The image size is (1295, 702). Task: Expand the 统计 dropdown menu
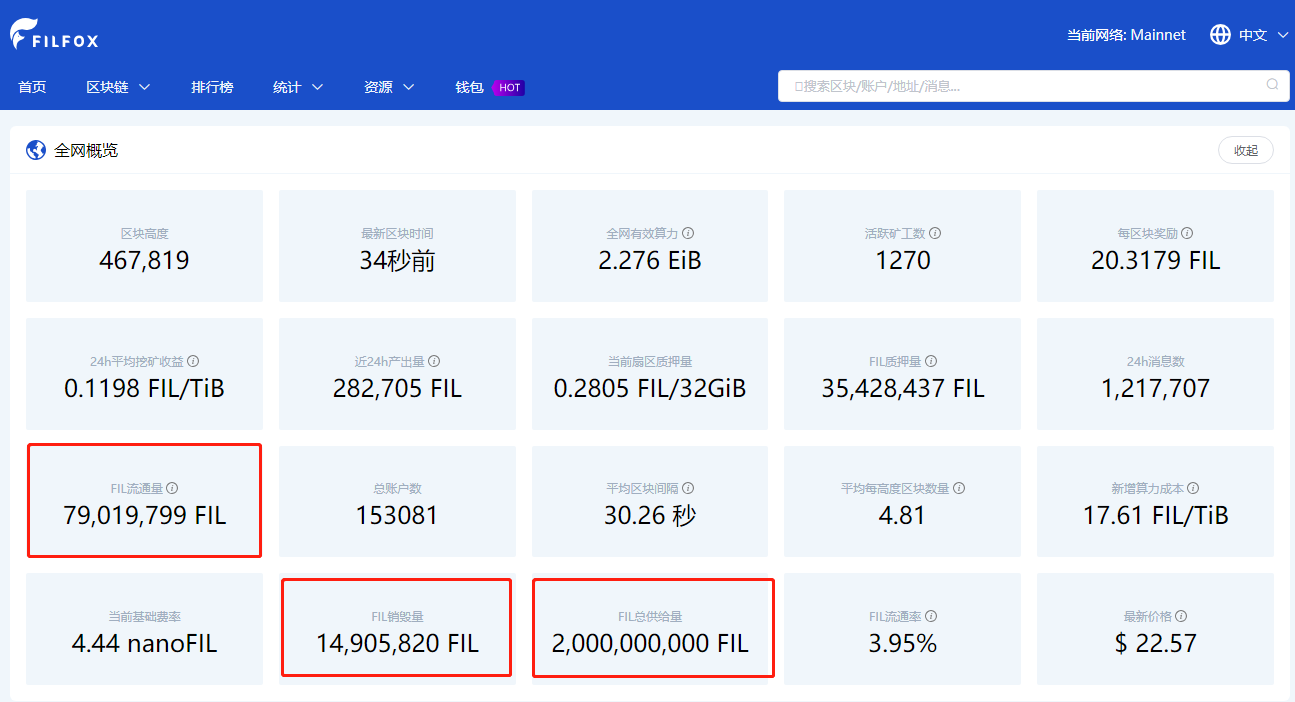298,87
